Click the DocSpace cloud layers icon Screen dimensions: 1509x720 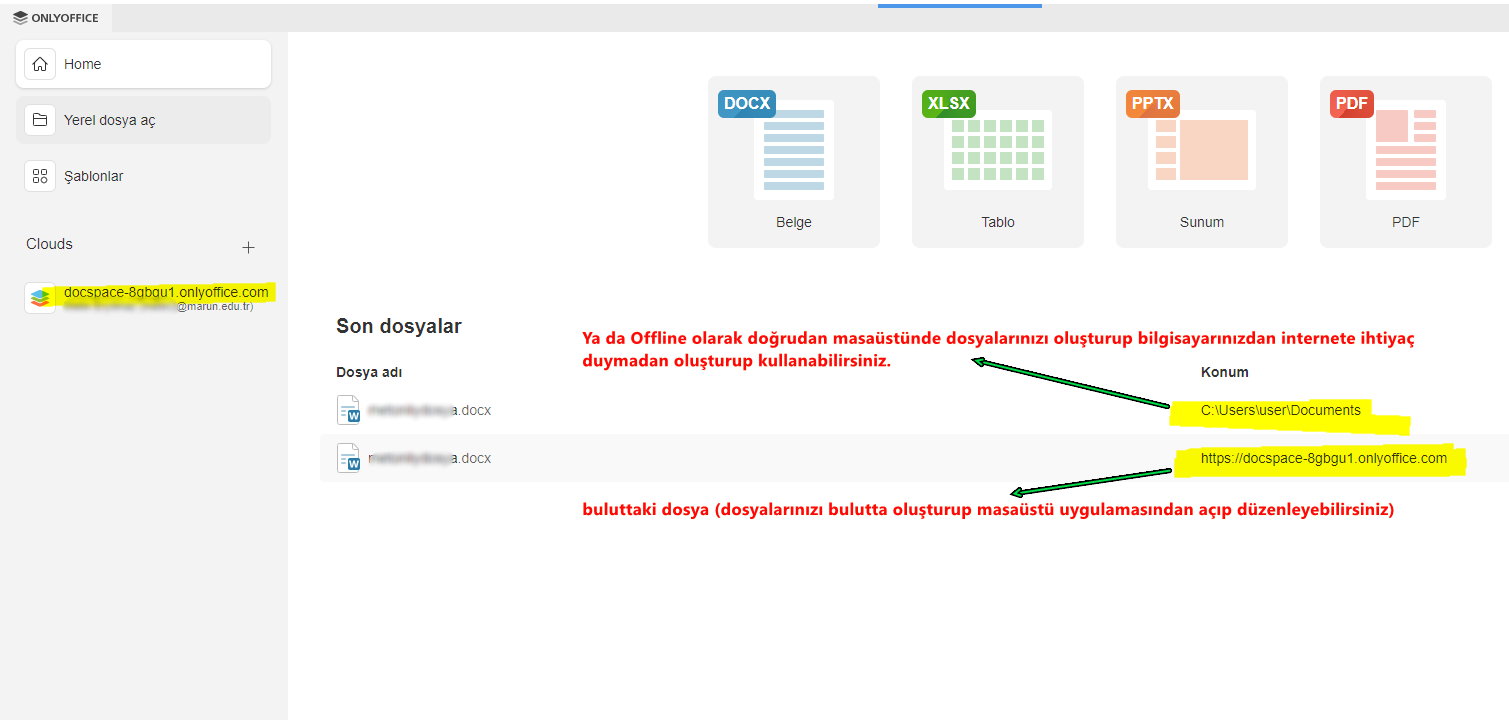pyautogui.click(x=40, y=298)
